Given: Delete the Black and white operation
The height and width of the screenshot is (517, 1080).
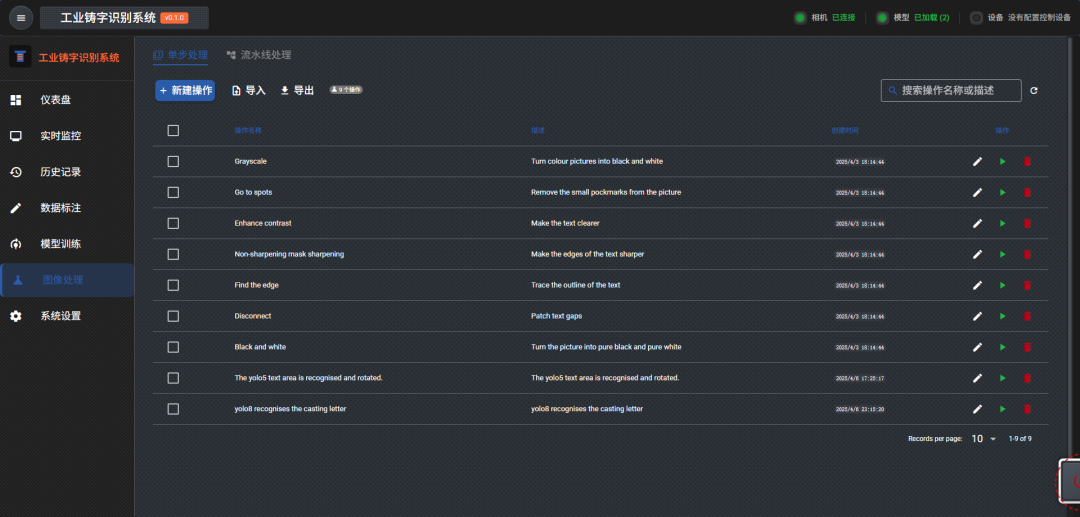Looking at the screenshot, I should [x=1027, y=347].
